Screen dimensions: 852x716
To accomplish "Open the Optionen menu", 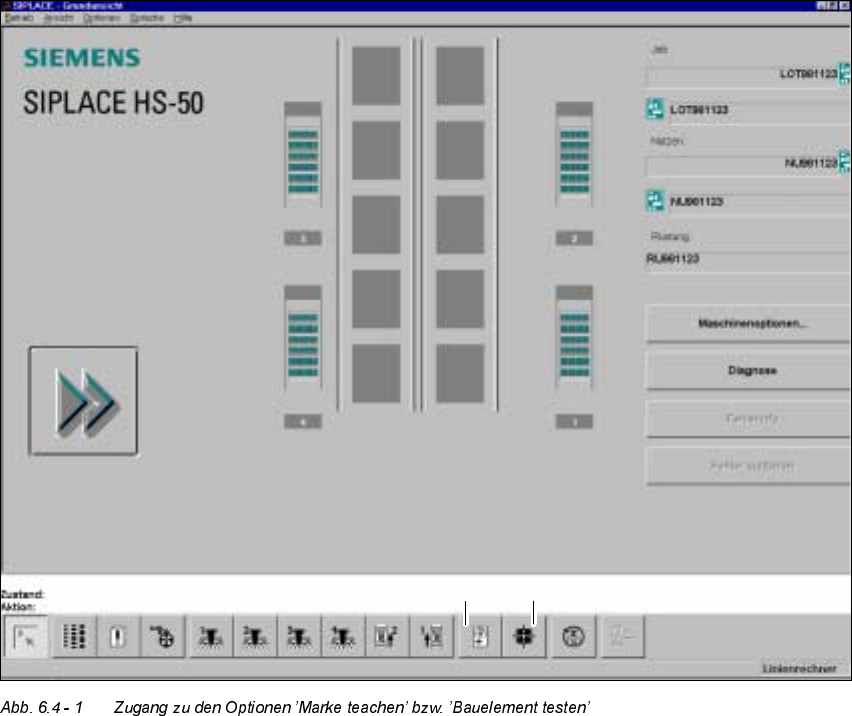I will (x=102, y=18).
